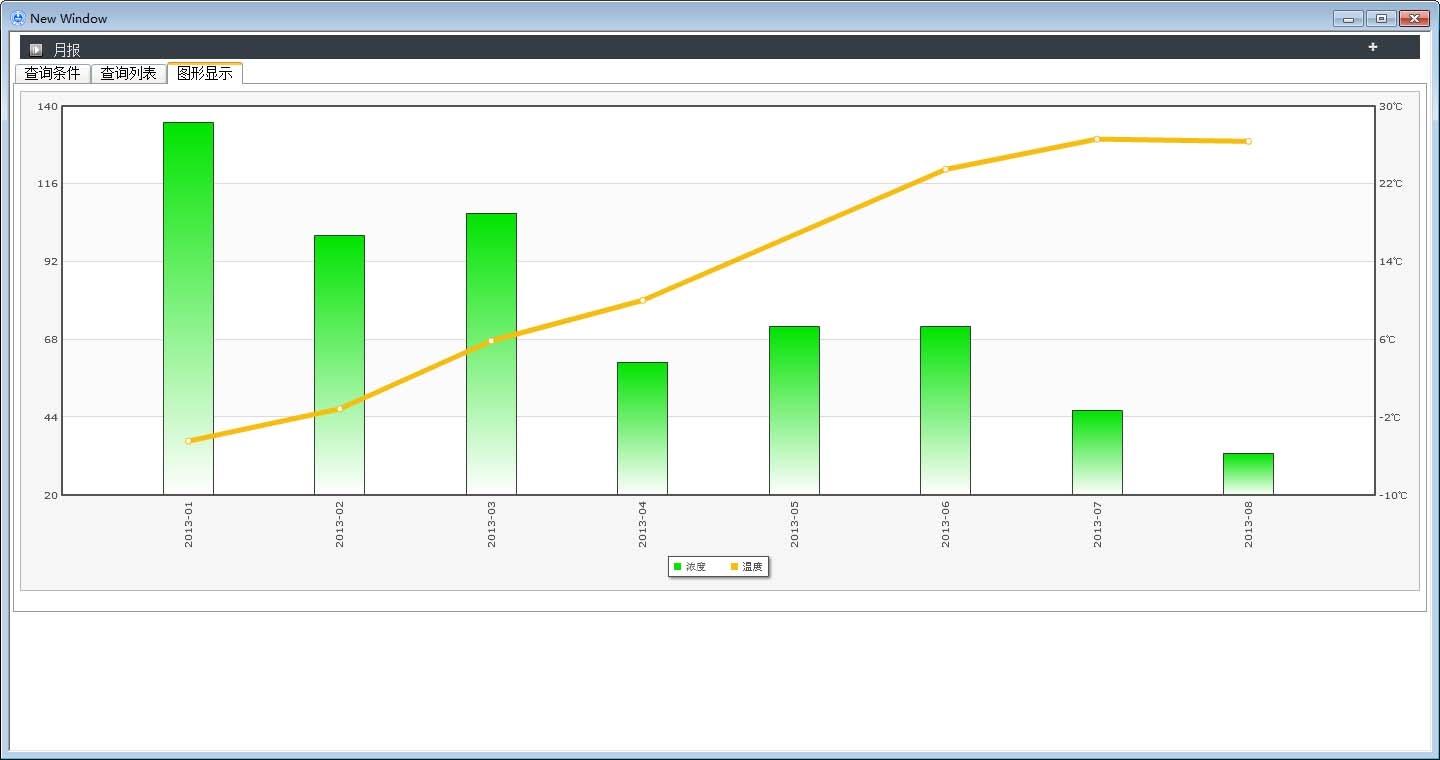Click the -10℃ label on right axis
Screen dimensions: 1440x760
1393,495
